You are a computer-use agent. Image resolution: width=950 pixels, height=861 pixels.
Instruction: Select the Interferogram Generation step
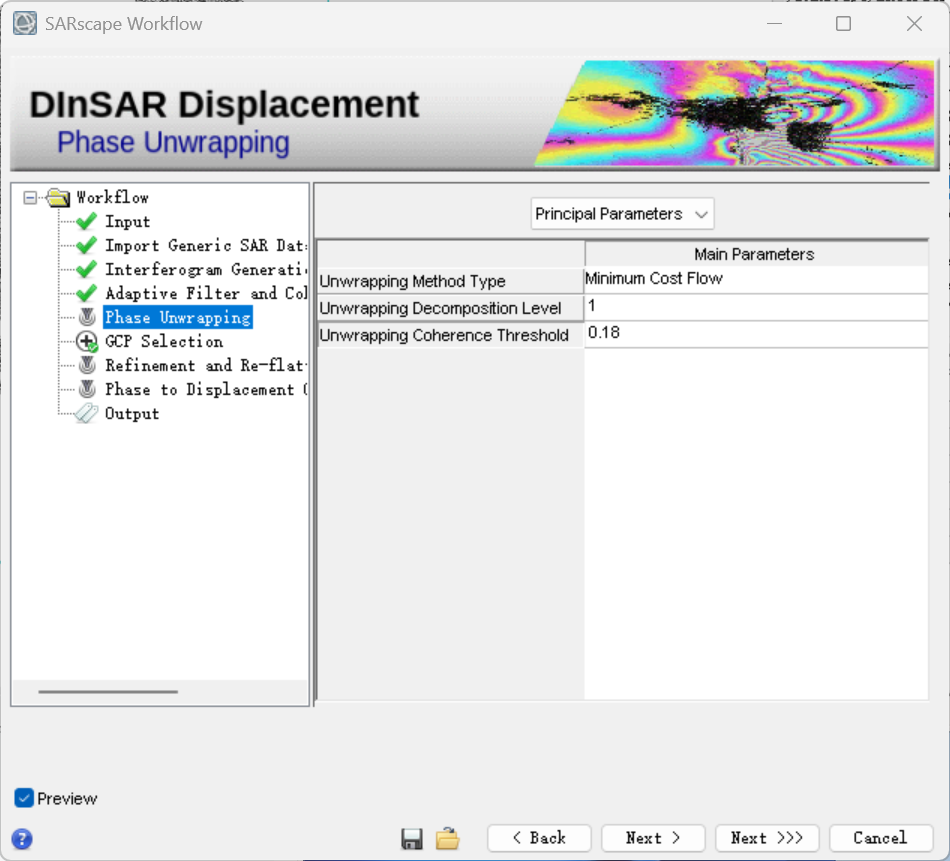(206, 270)
